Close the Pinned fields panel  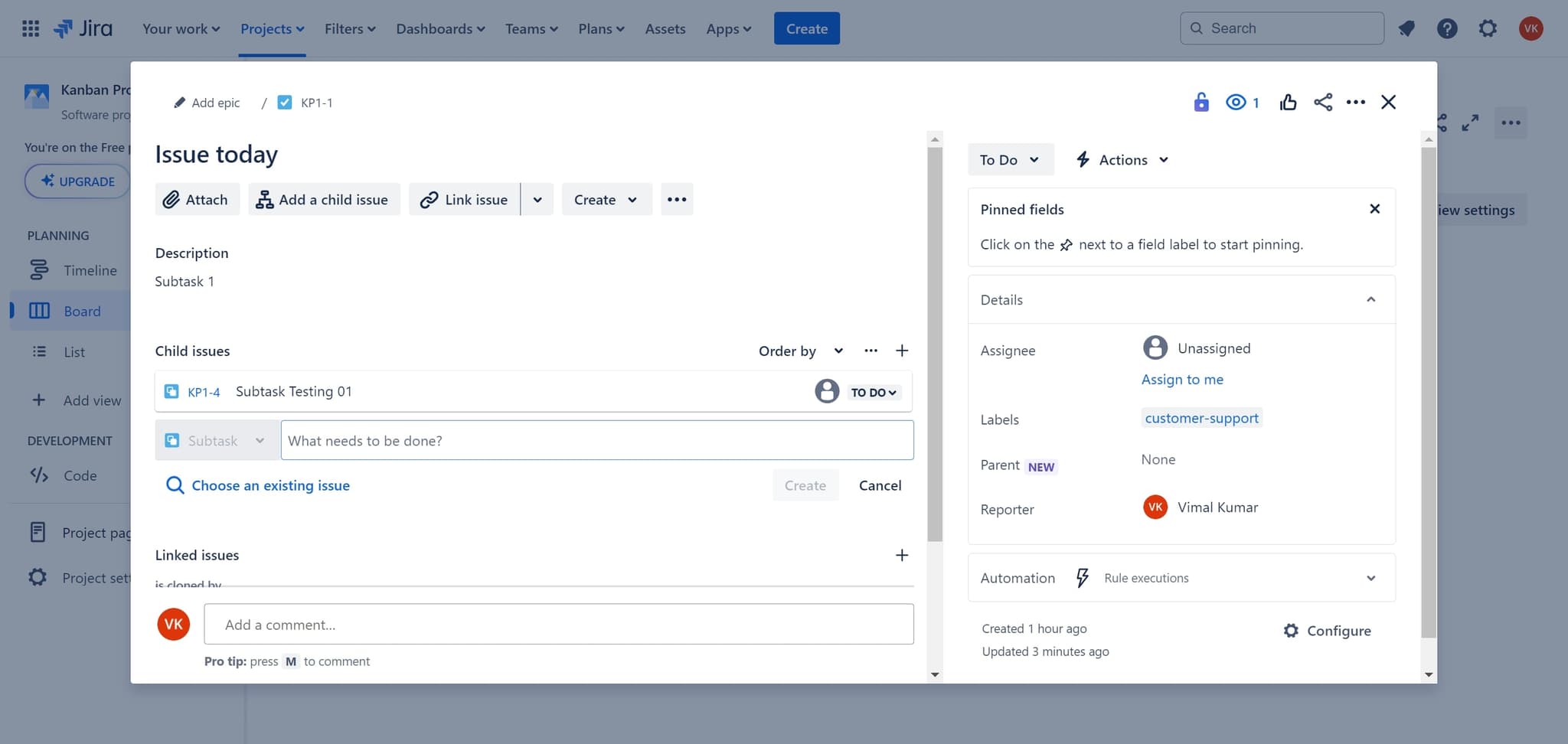1374,209
